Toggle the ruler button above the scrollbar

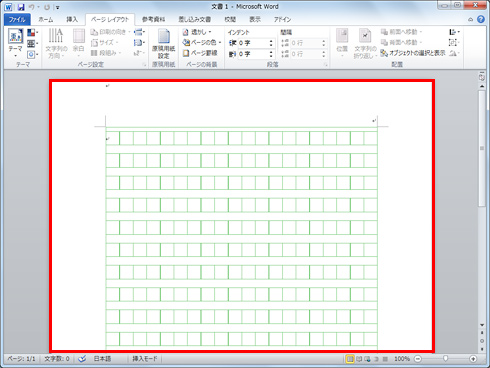(x=482, y=77)
